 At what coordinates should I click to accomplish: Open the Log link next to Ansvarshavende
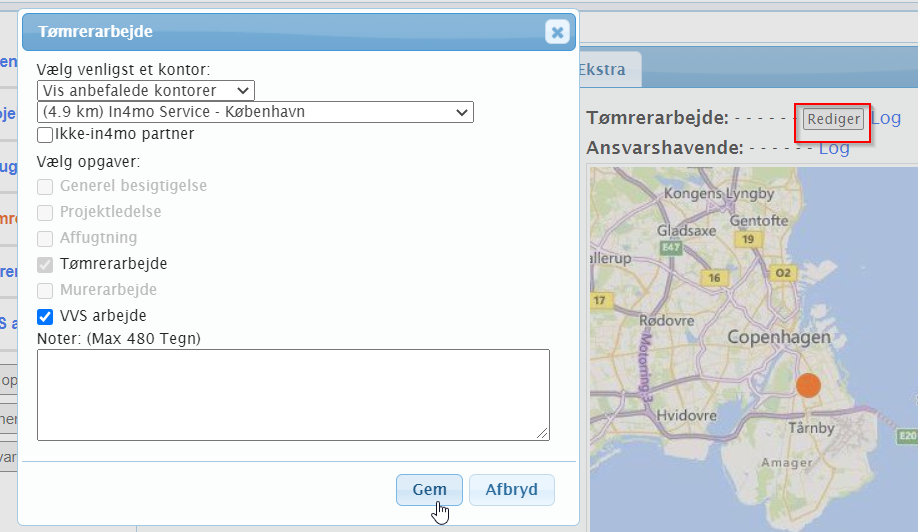point(834,148)
